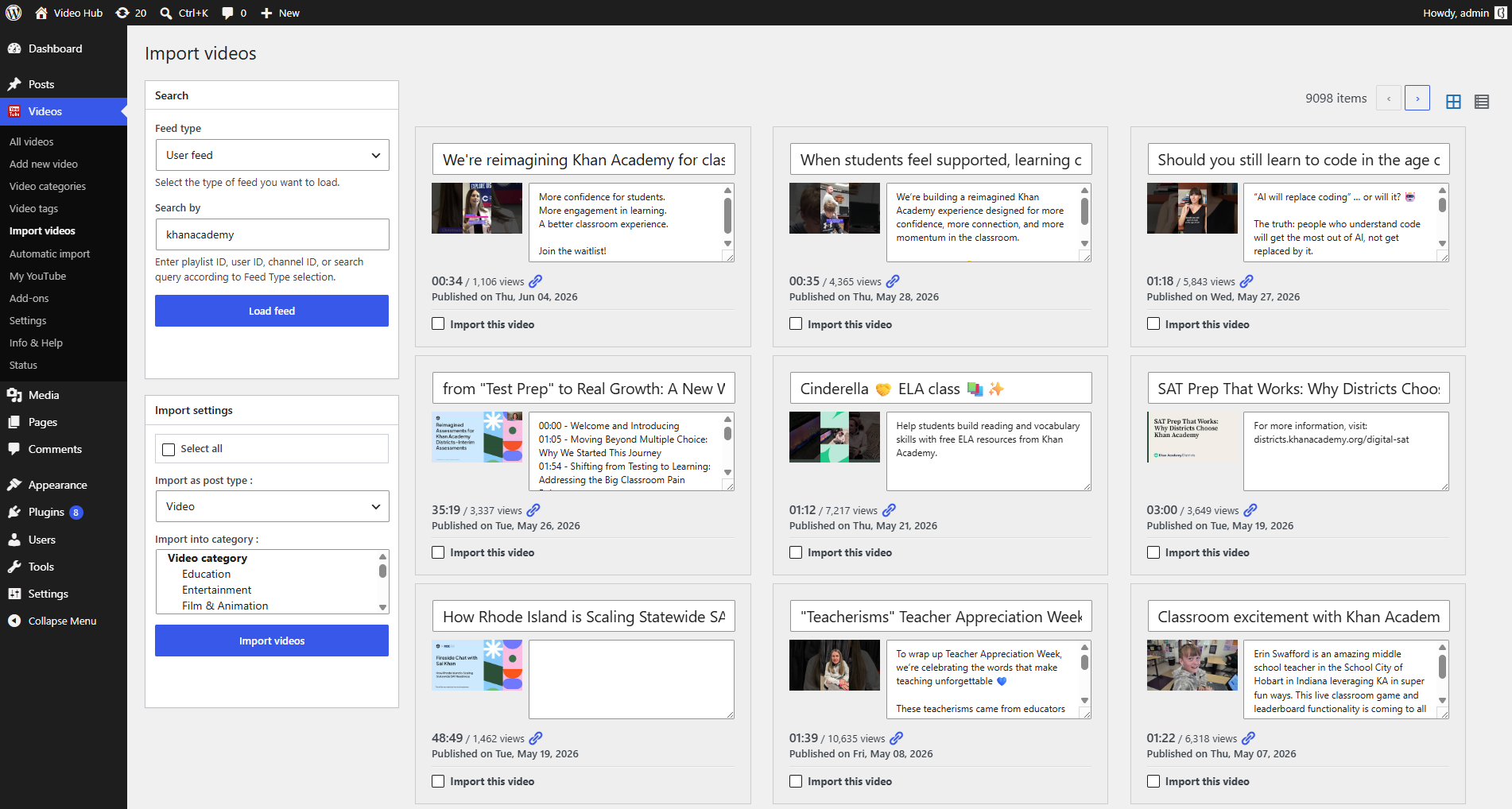Screen dimensions: 1512x809
Task: Click the New content plus button
Action: tap(281, 13)
